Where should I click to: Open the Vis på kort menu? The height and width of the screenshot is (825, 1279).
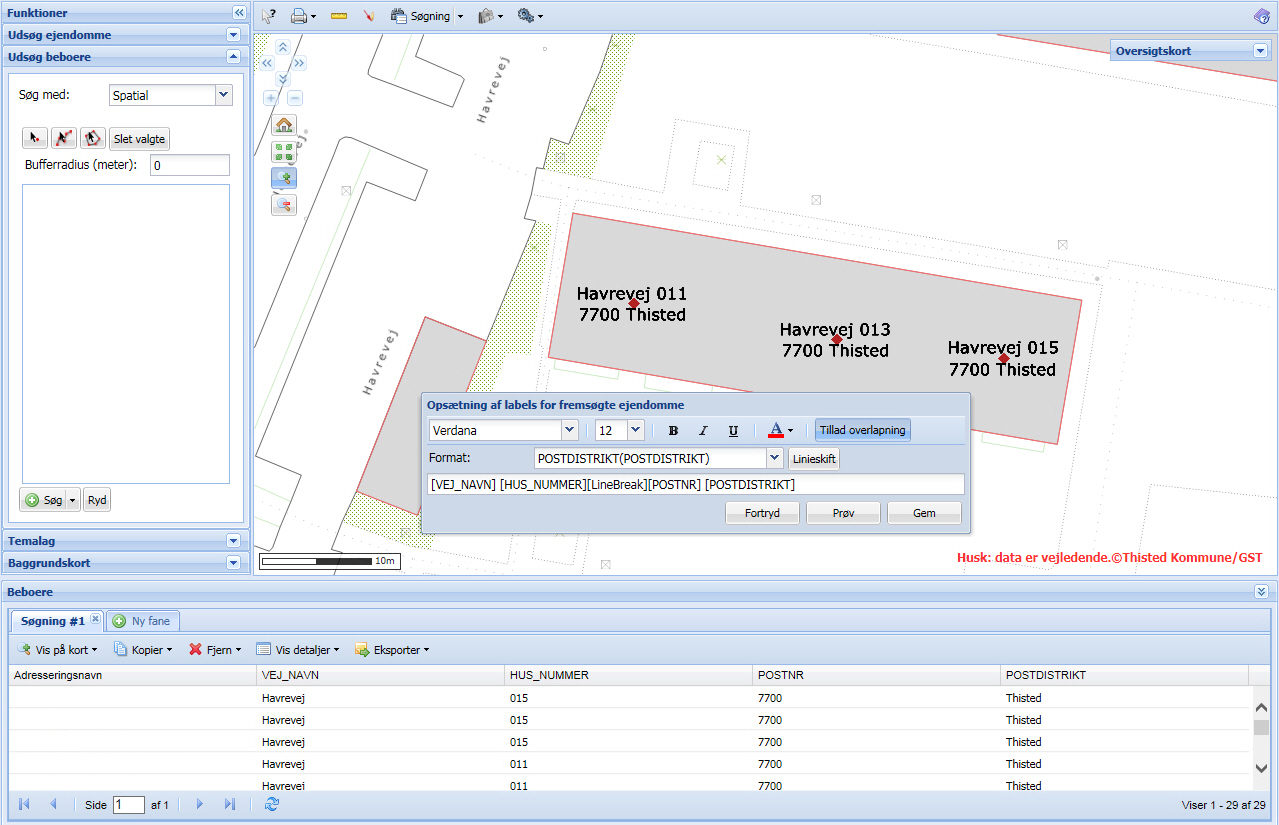58,650
